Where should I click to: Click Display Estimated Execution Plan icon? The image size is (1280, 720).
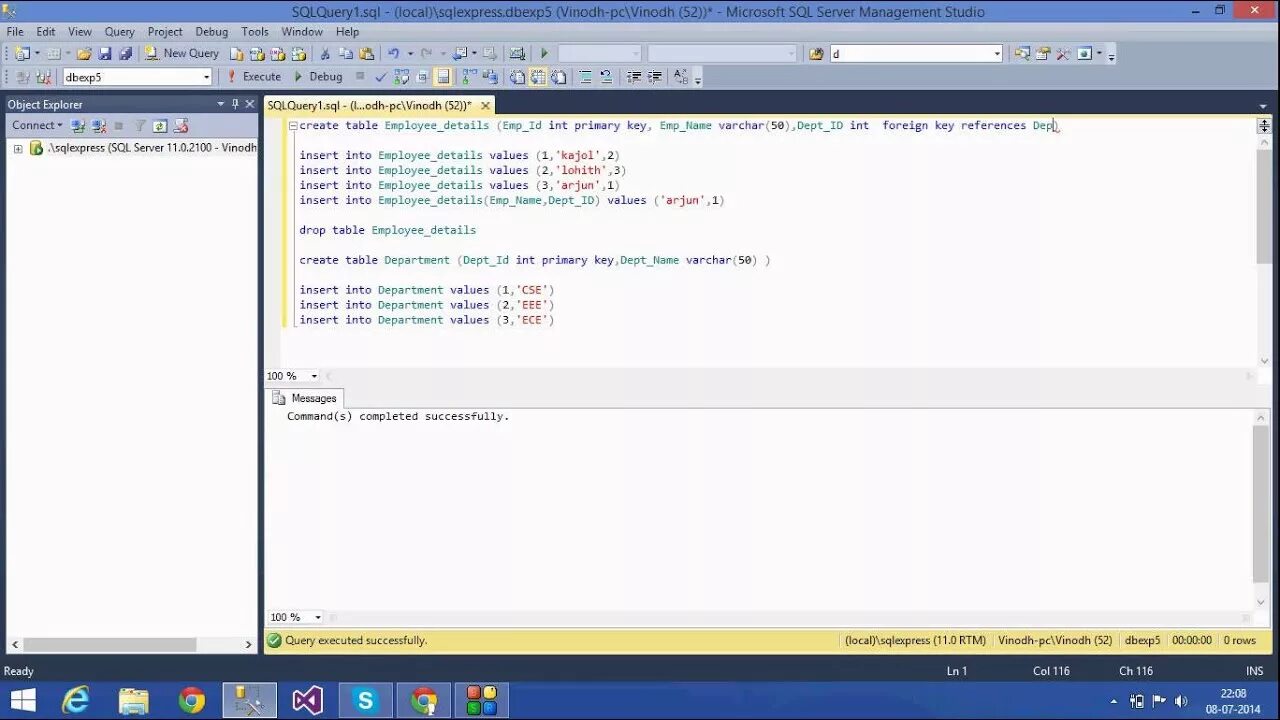coord(401,76)
